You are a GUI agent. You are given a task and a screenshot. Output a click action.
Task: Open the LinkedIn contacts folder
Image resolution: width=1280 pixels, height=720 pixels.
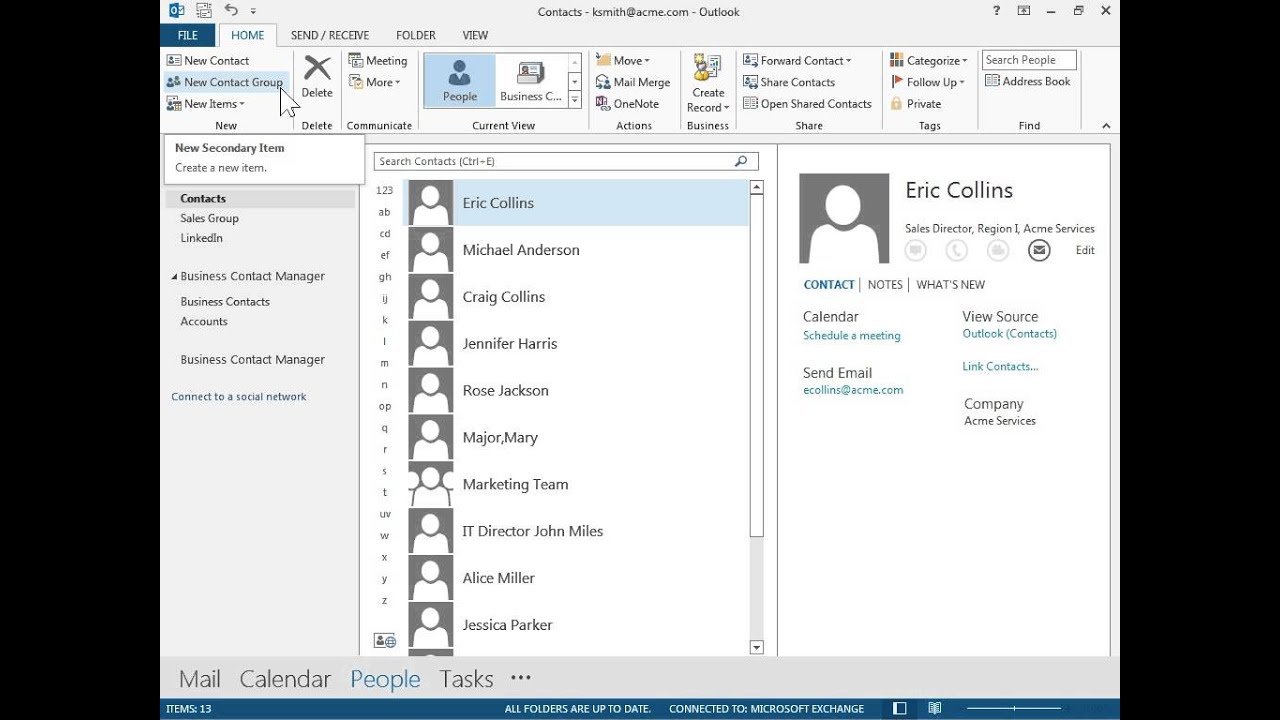(201, 238)
